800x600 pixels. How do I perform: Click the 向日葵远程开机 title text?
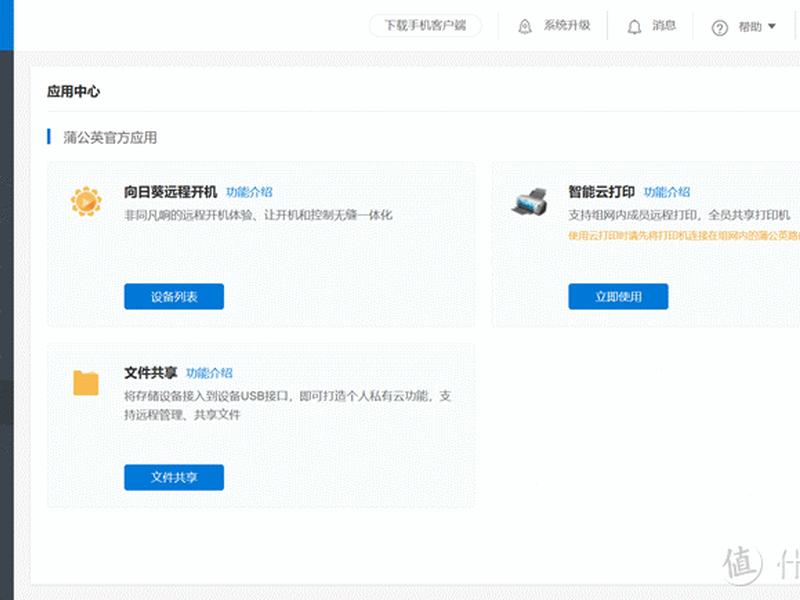[x=170, y=192]
